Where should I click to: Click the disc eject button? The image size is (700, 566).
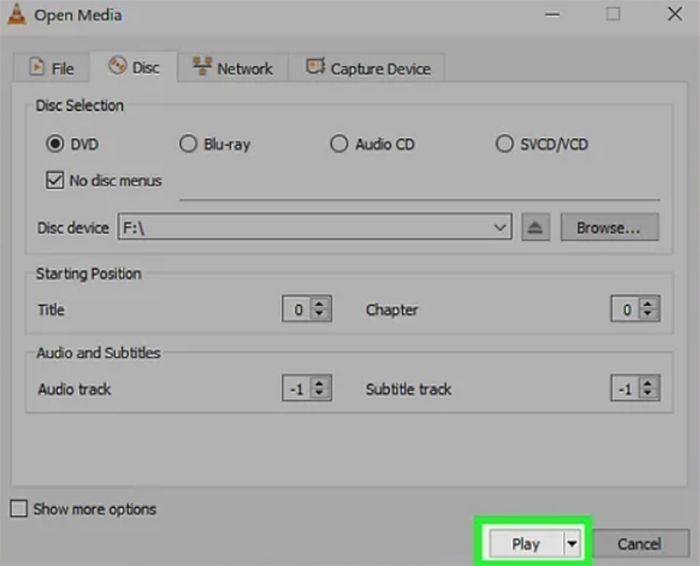535,228
